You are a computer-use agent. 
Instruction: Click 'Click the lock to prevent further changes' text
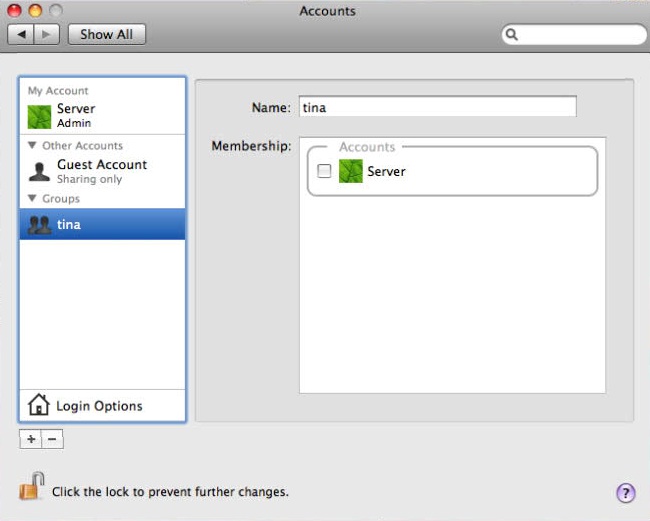tap(170, 492)
